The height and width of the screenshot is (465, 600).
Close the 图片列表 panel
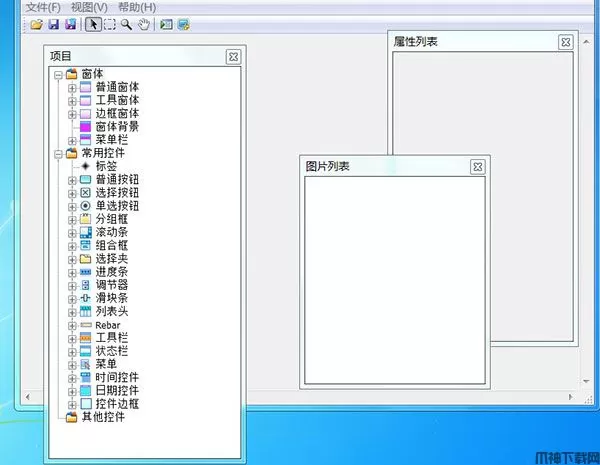[476, 166]
